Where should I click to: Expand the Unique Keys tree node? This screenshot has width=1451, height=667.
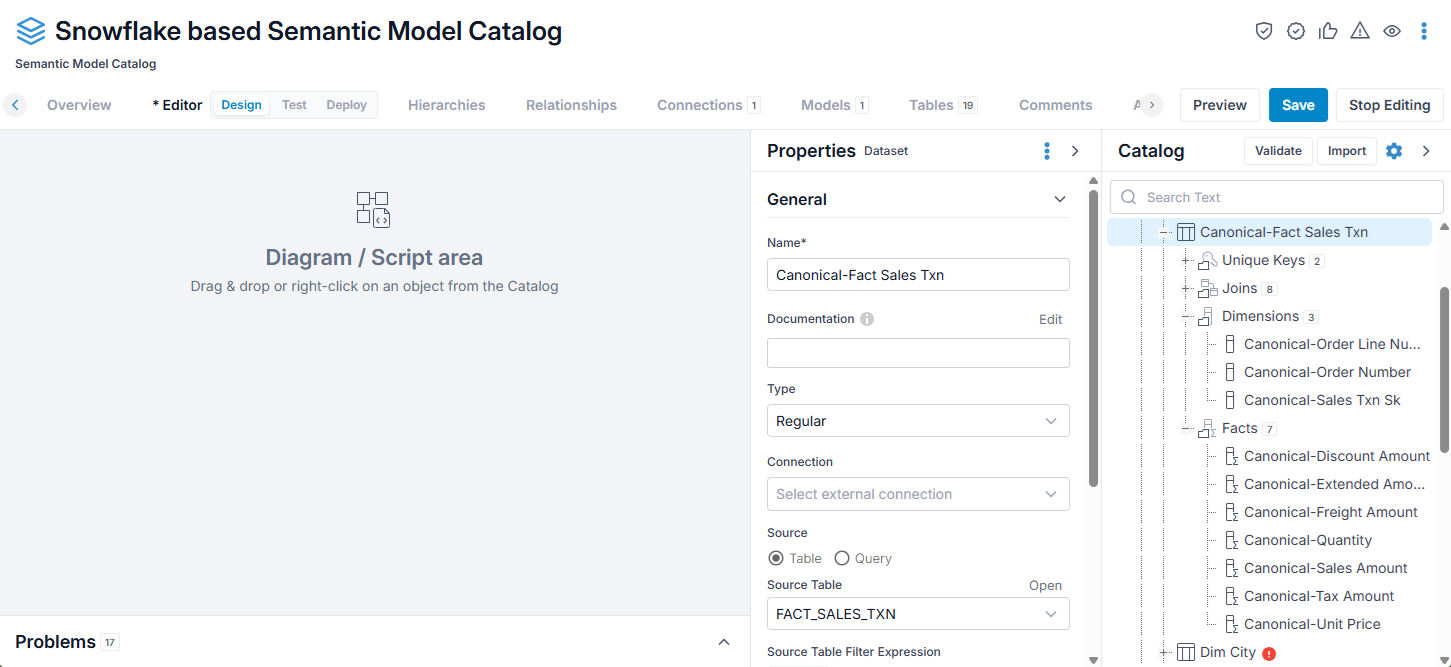(x=1186, y=260)
